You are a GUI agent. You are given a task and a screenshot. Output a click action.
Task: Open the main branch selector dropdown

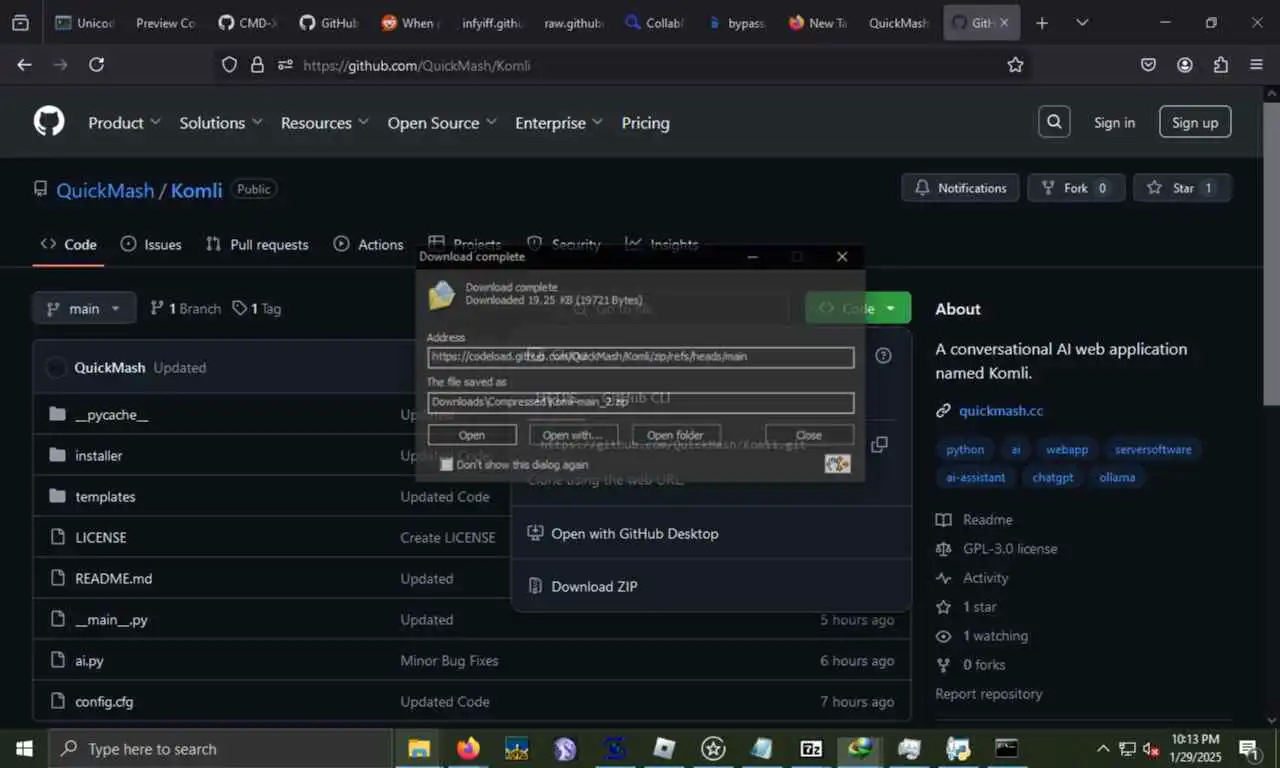click(x=84, y=308)
